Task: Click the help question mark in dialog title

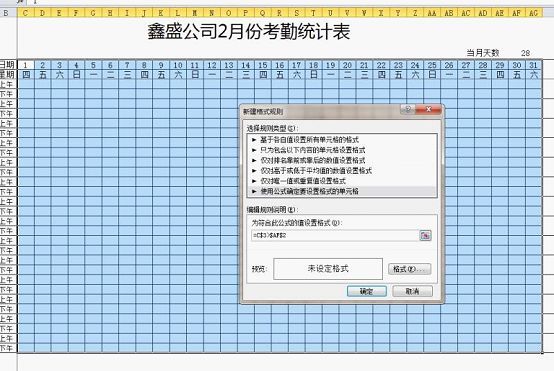Action: click(408, 109)
